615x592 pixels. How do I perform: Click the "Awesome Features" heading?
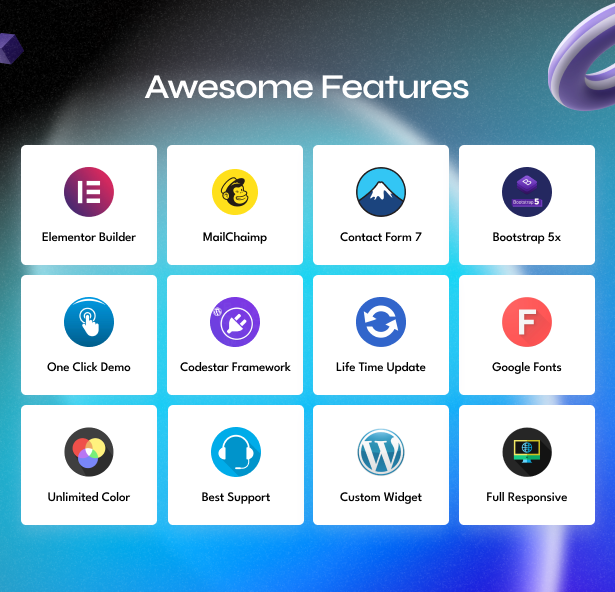tap(307, 87)
